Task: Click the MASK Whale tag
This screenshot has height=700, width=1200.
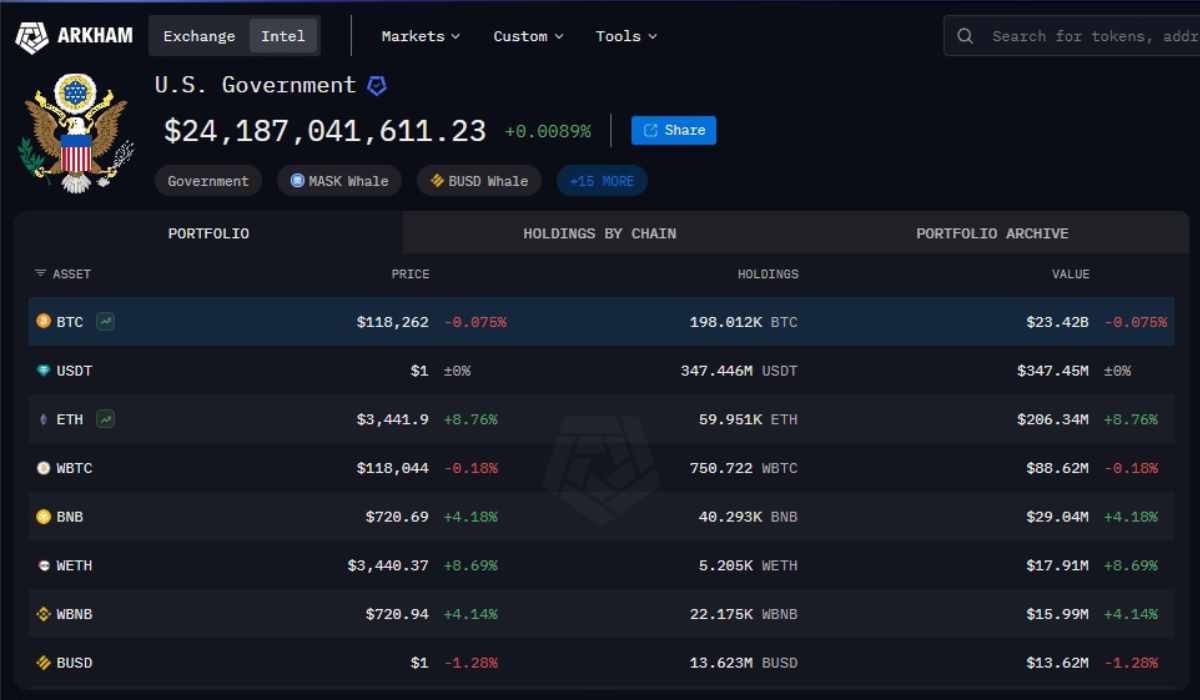Action: 339,181
